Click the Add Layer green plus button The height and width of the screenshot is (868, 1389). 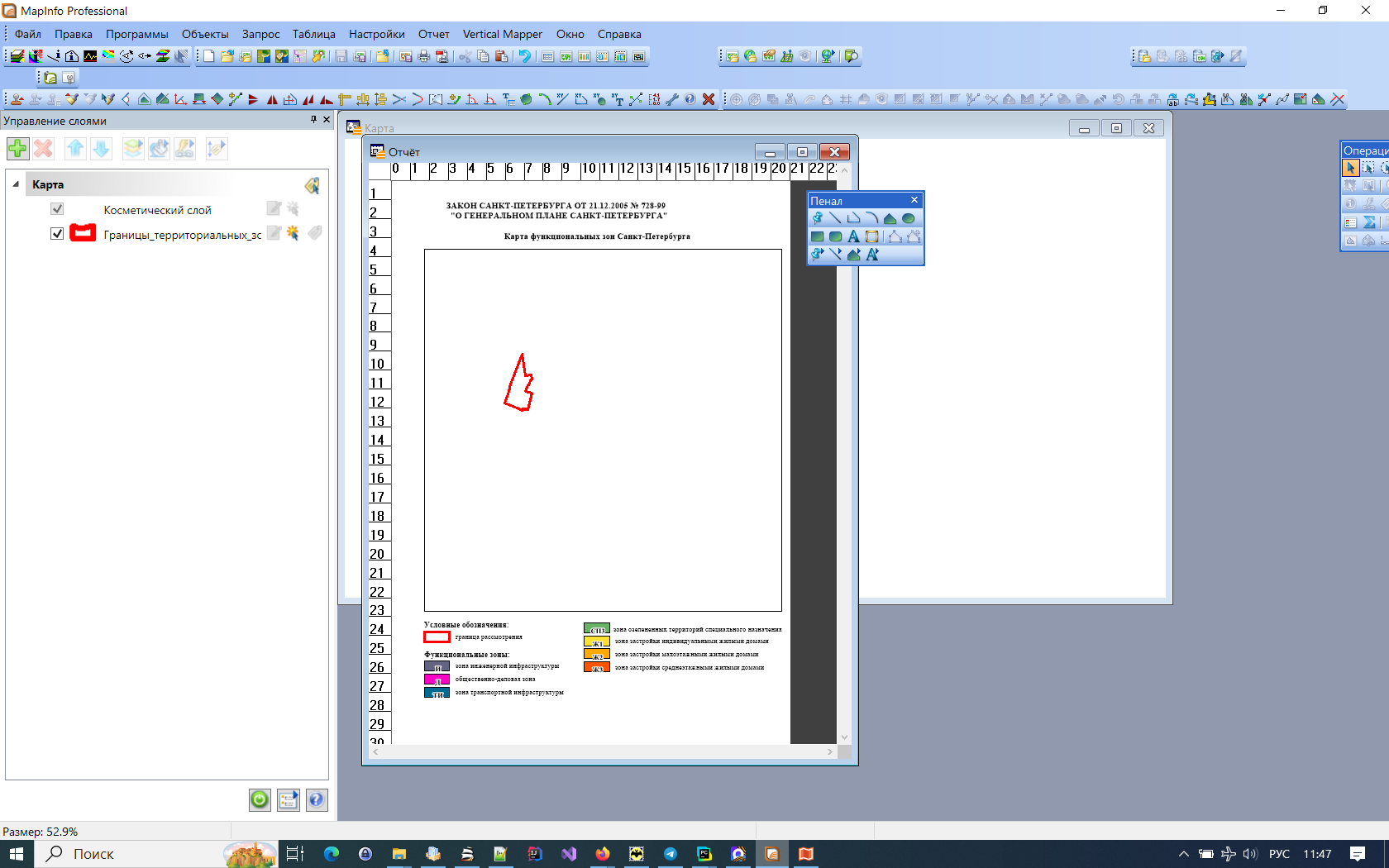(x=17, y=149)
